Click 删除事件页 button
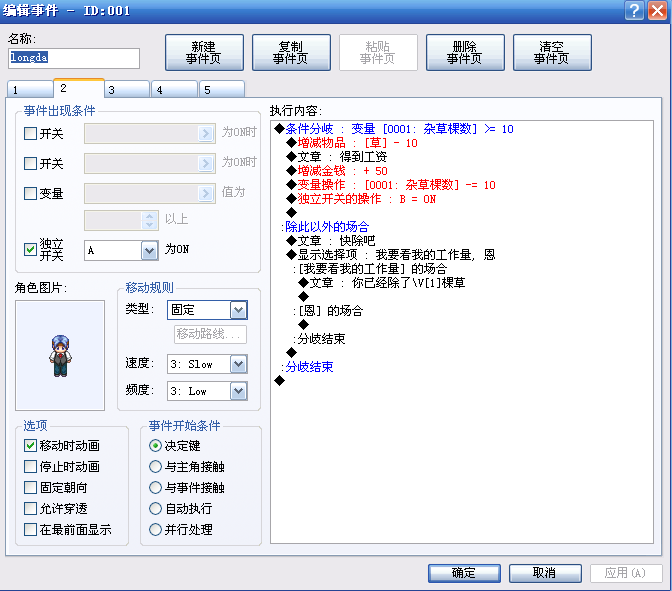Image resolution: width=672 pixels, height=591 pixels. click(x=465, y=53)
